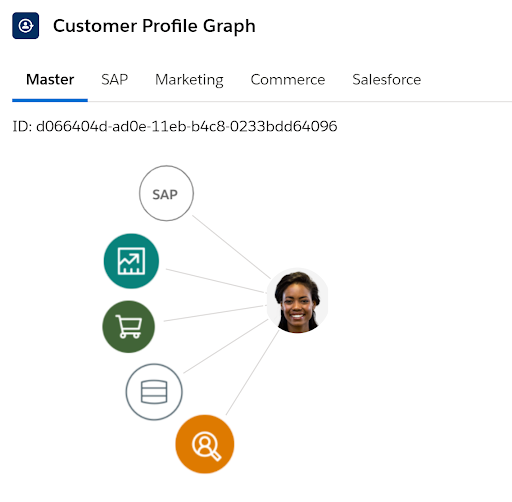Switch to the SAP tab
Screen dimensions: 512x502
(115, 80)
